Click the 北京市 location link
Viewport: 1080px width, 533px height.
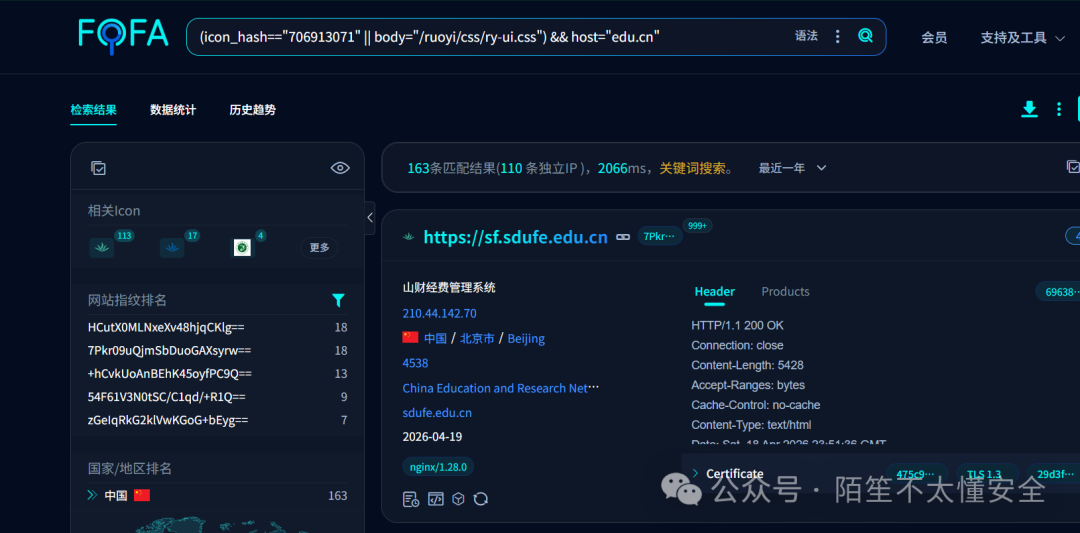point(477,338)
